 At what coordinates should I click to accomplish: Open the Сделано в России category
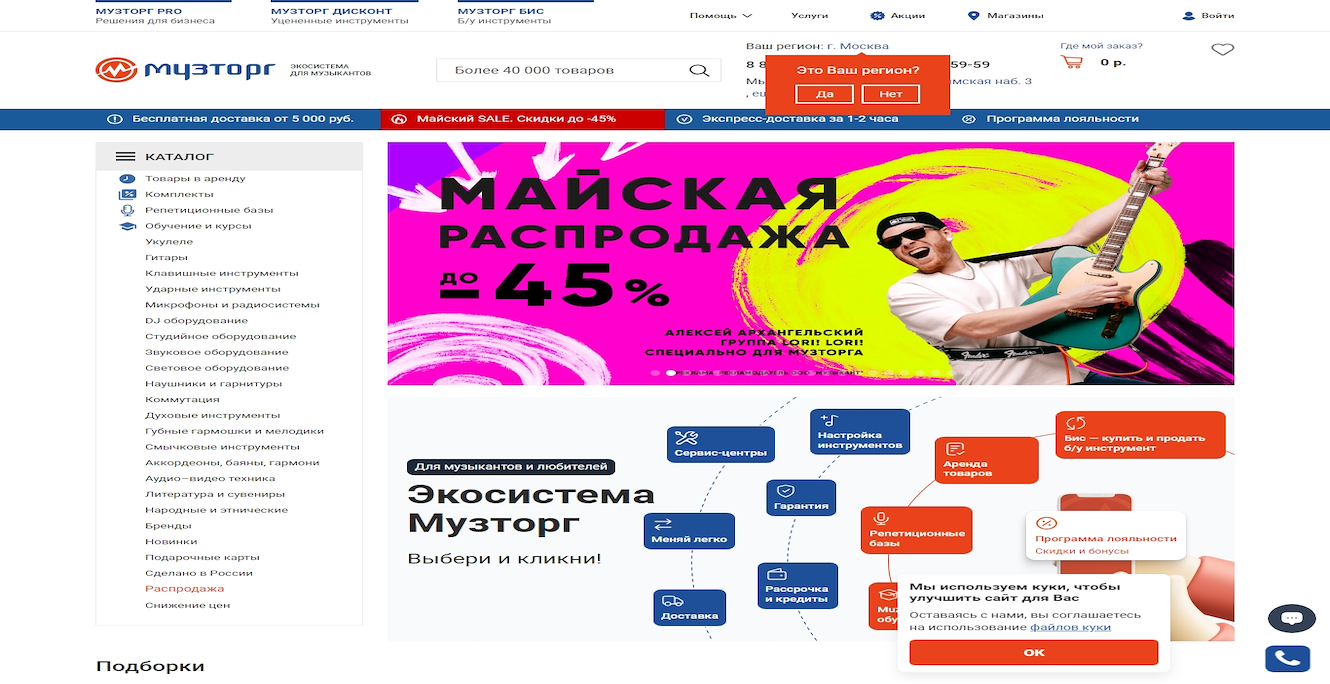click(199, 573)
